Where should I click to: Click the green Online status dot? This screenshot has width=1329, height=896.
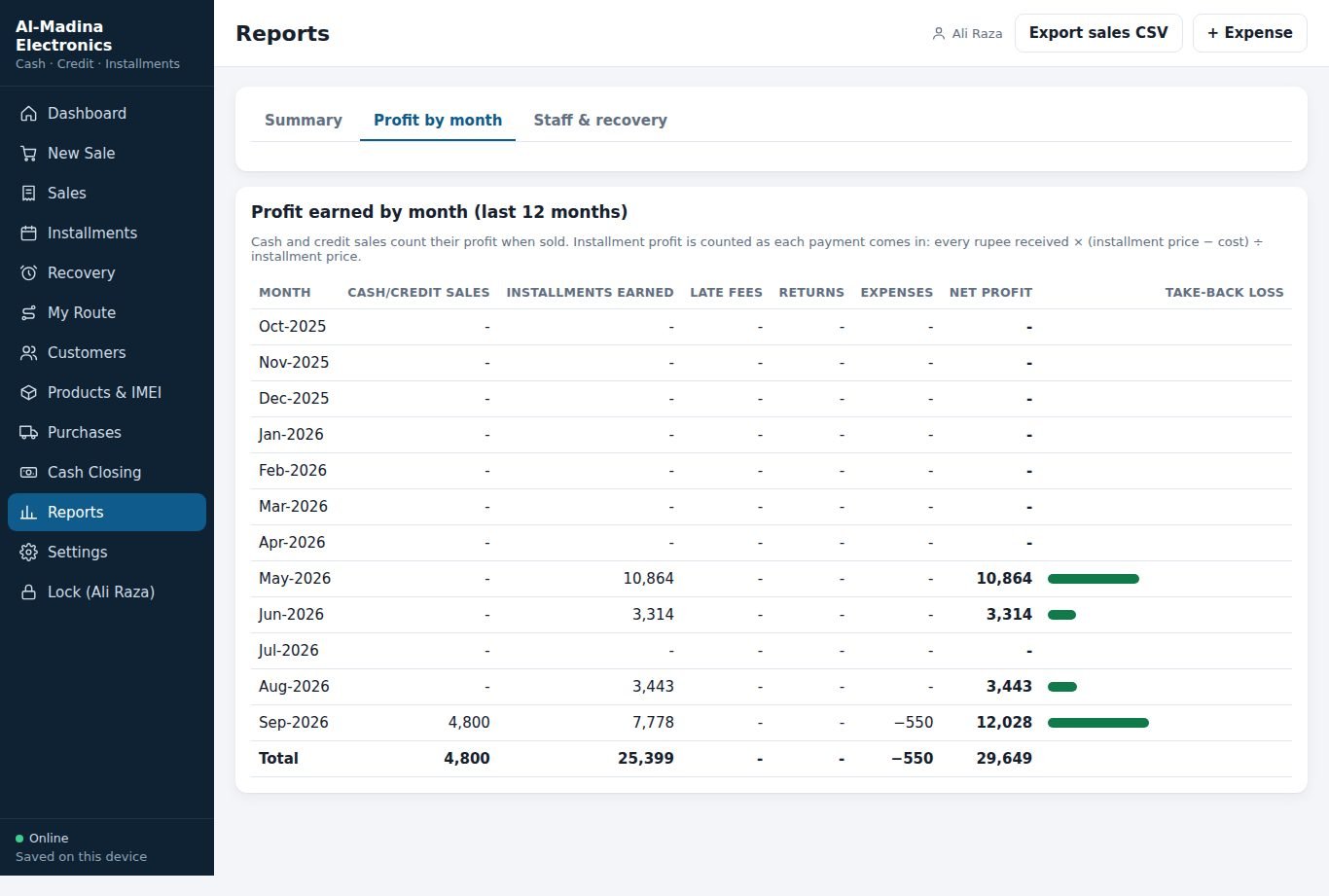click(19, 838)
